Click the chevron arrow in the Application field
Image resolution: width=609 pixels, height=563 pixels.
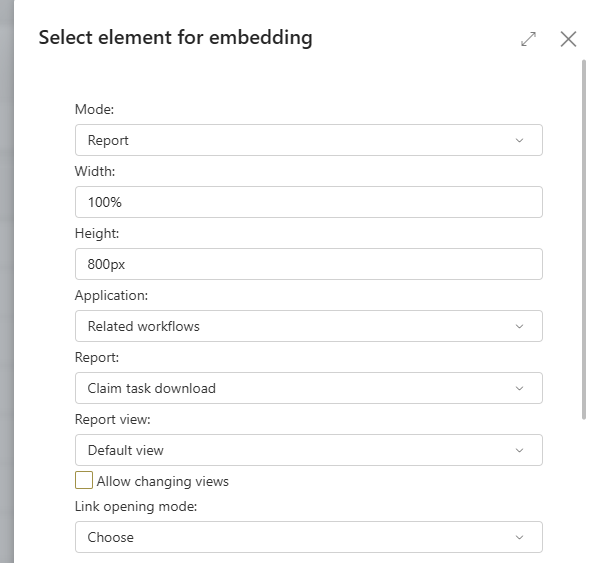[519, 326]
